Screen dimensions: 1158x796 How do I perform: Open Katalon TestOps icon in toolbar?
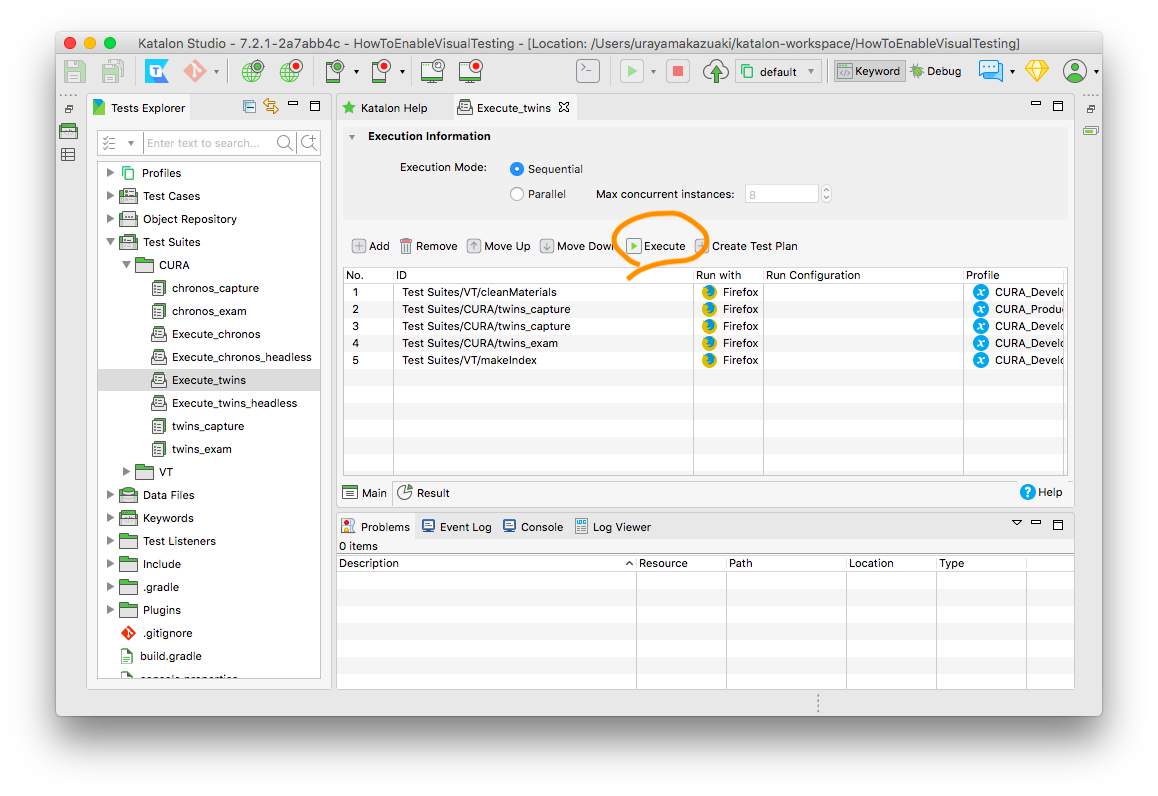coord(157,72)
